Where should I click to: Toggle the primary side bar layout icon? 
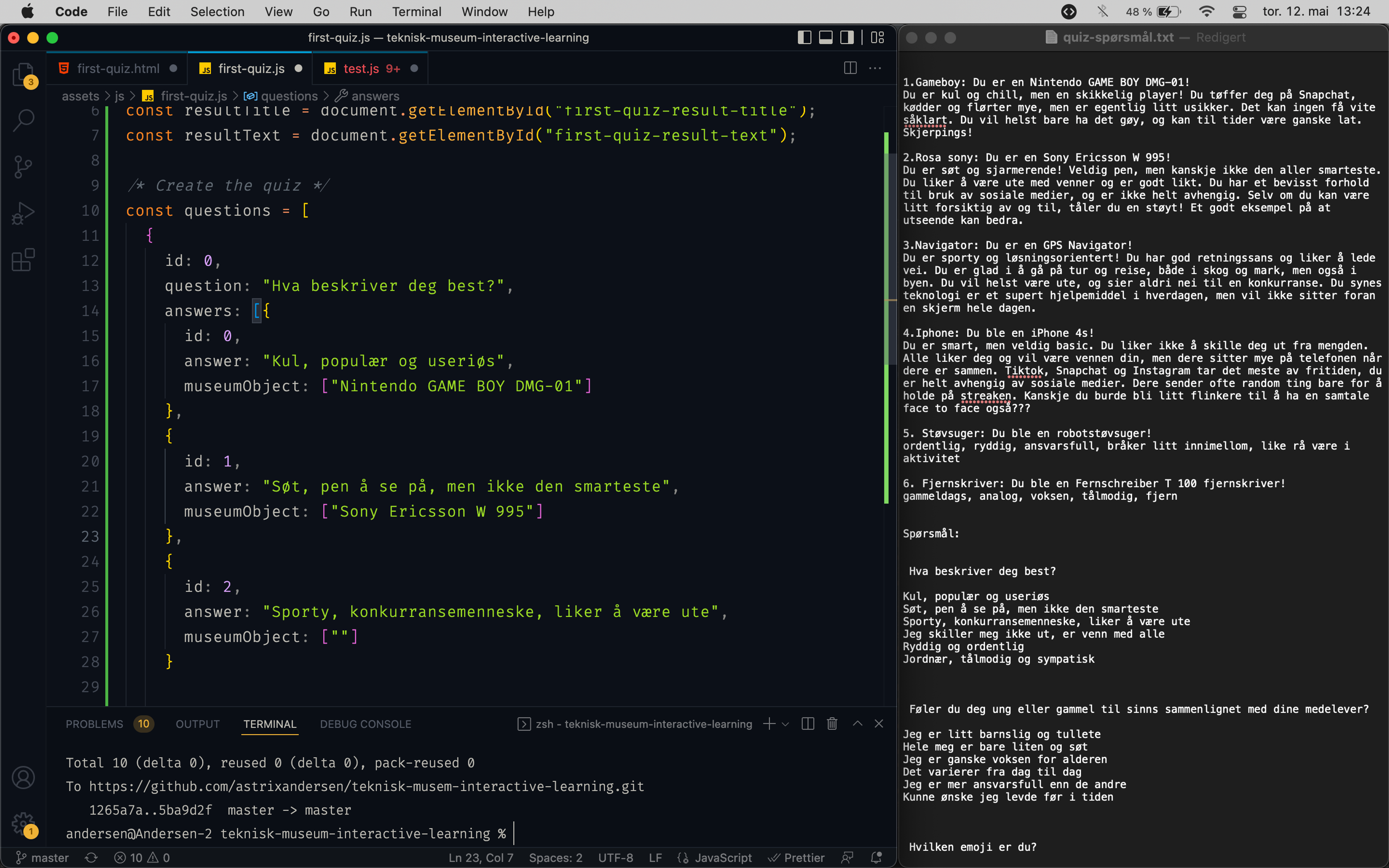(x=804, y=37)
